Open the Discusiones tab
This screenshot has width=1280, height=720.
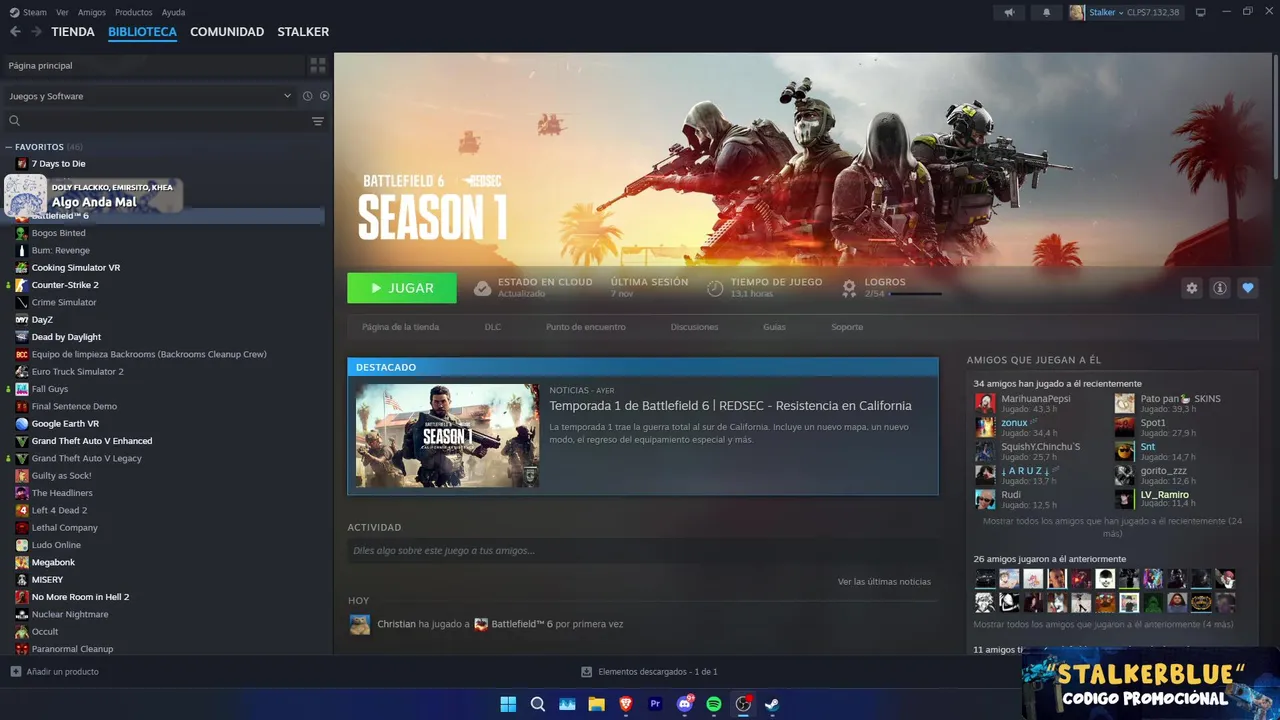pos(694,327)
